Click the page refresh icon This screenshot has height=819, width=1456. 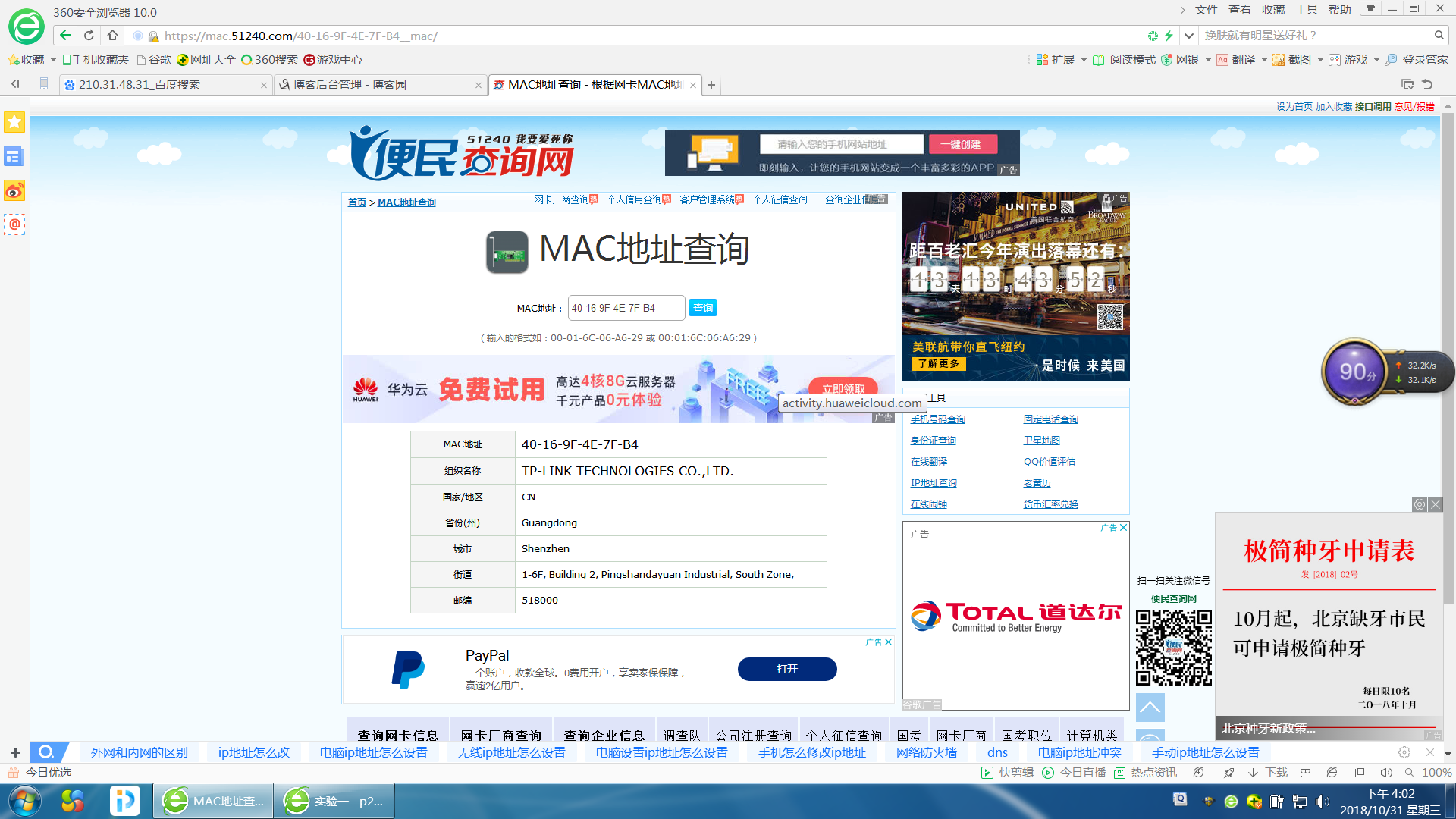pyautogui.click(x=89, y=36)
